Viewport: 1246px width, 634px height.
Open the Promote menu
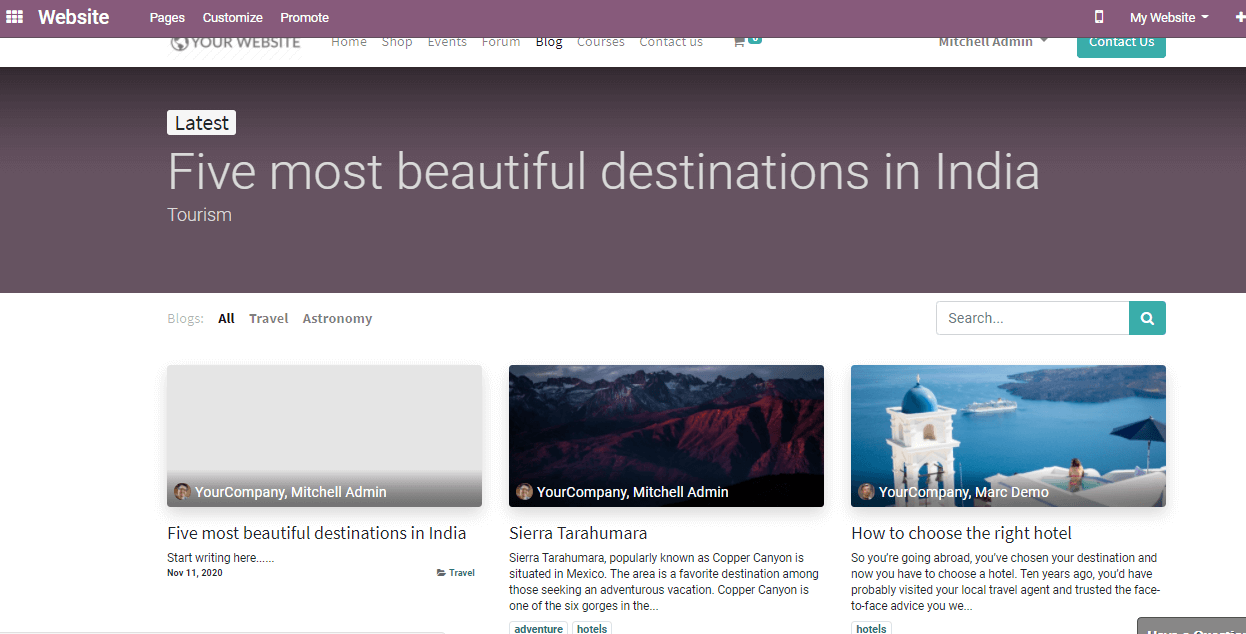(304, 18)
